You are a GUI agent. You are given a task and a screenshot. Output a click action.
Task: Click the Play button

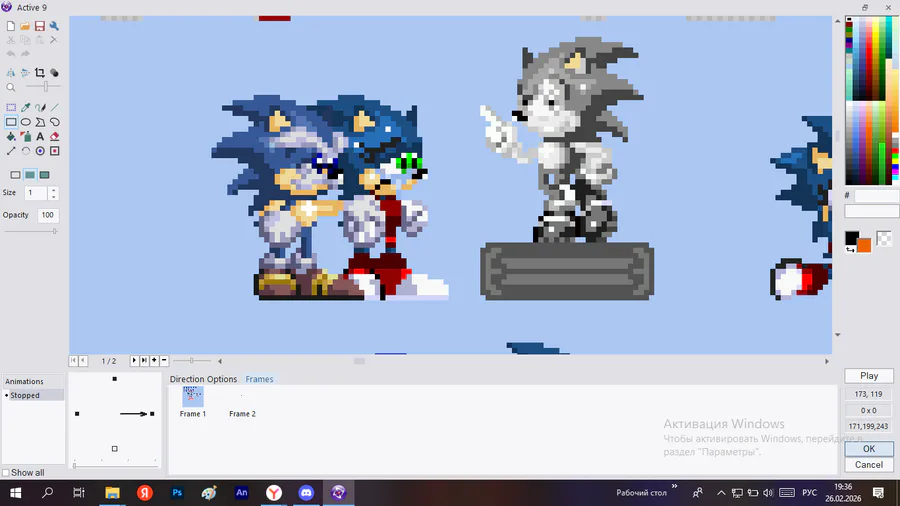click(869, 376)
